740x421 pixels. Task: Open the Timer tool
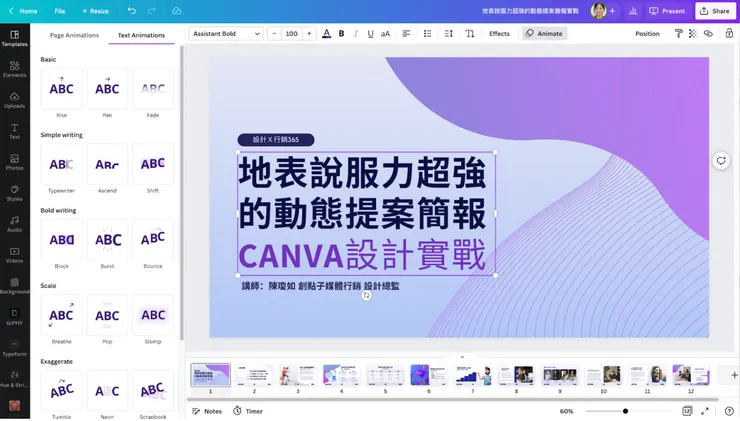pyautogui.click(x=248, y=411)
